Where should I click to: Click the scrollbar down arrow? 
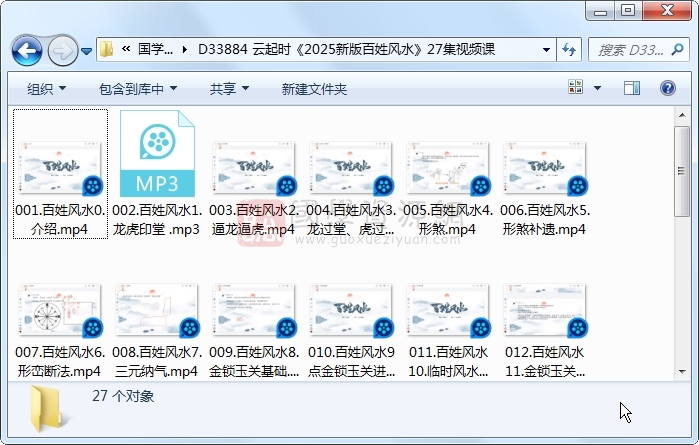coord(682,371)
